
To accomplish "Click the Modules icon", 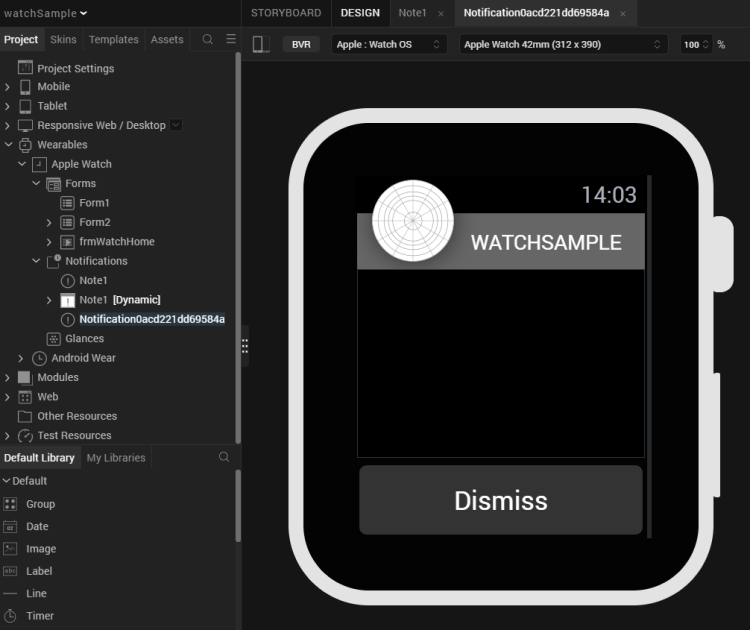I will (x=25, y=377).
